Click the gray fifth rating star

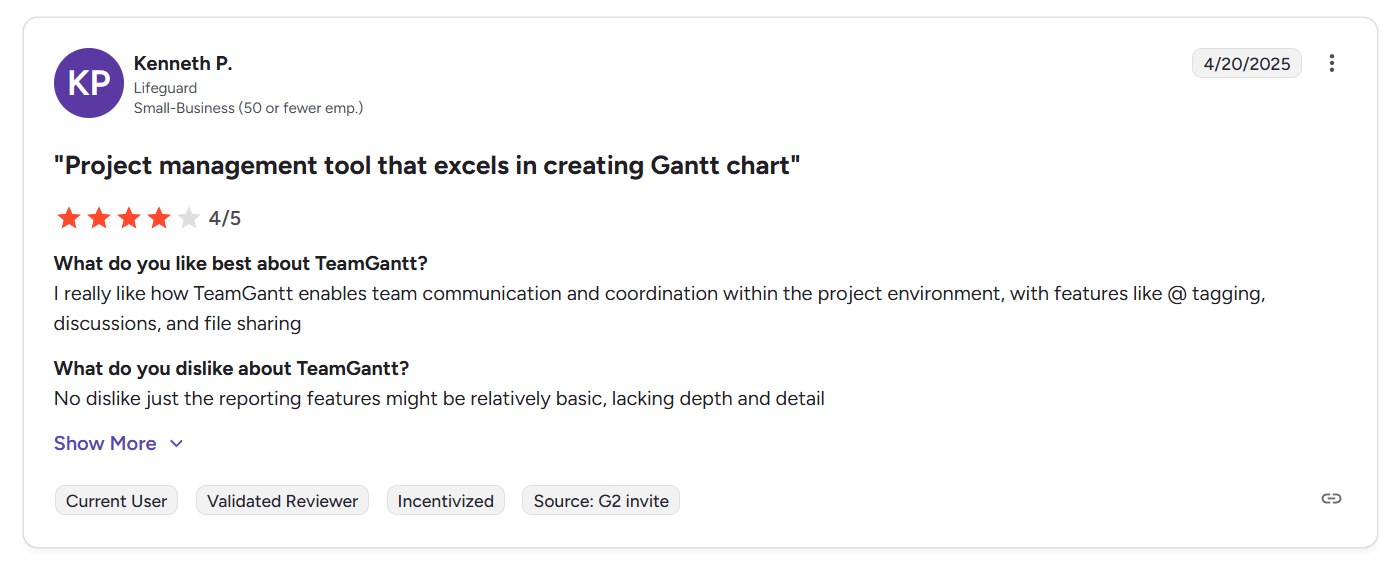click(x=188, y=218)
